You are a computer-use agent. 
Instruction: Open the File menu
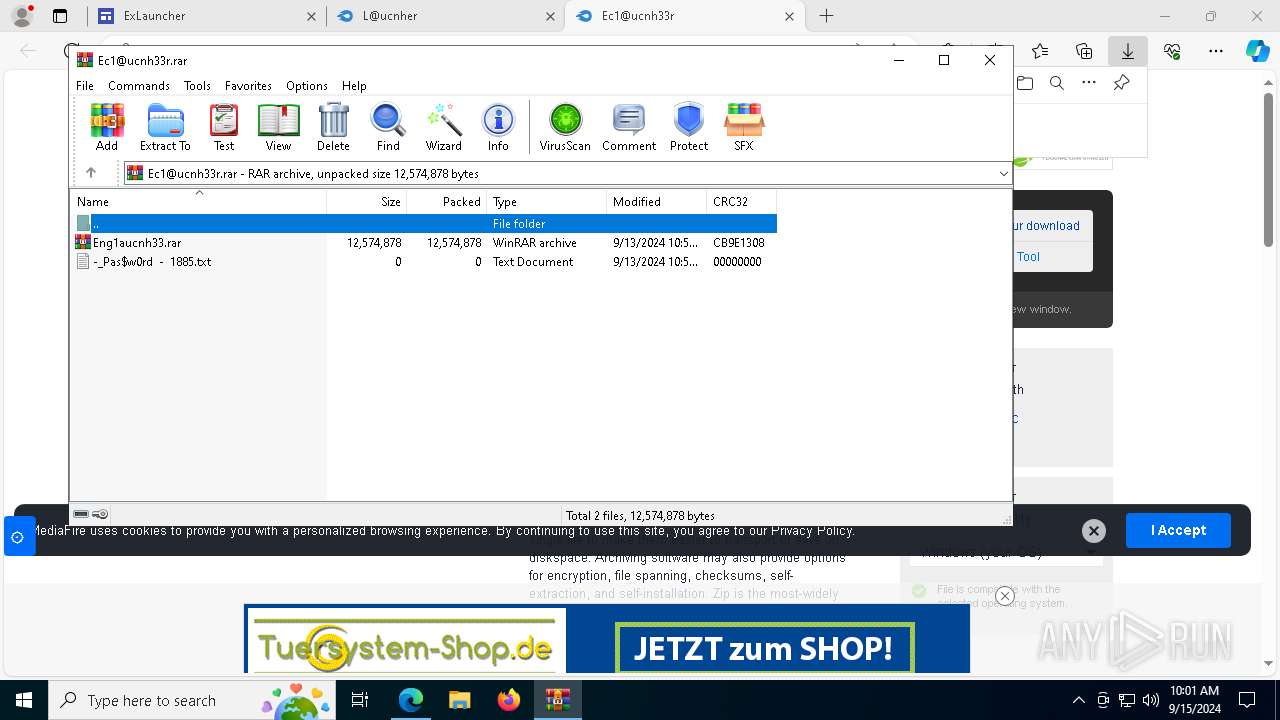coord(85,86)
